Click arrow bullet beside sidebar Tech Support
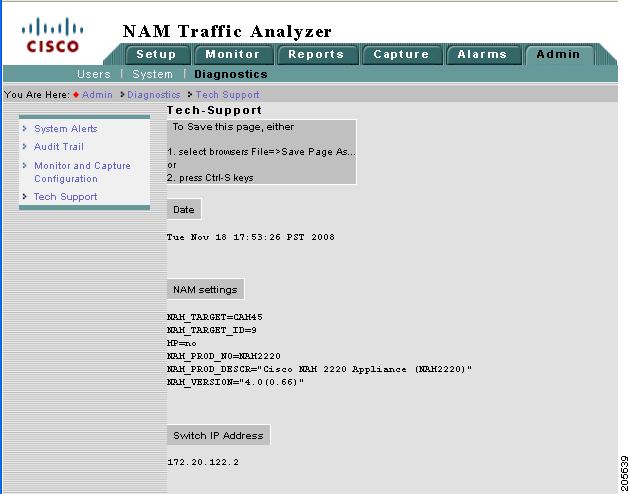The width and height of the screenshot is (630, 494). pyautogui.click(x=25, y=196)
